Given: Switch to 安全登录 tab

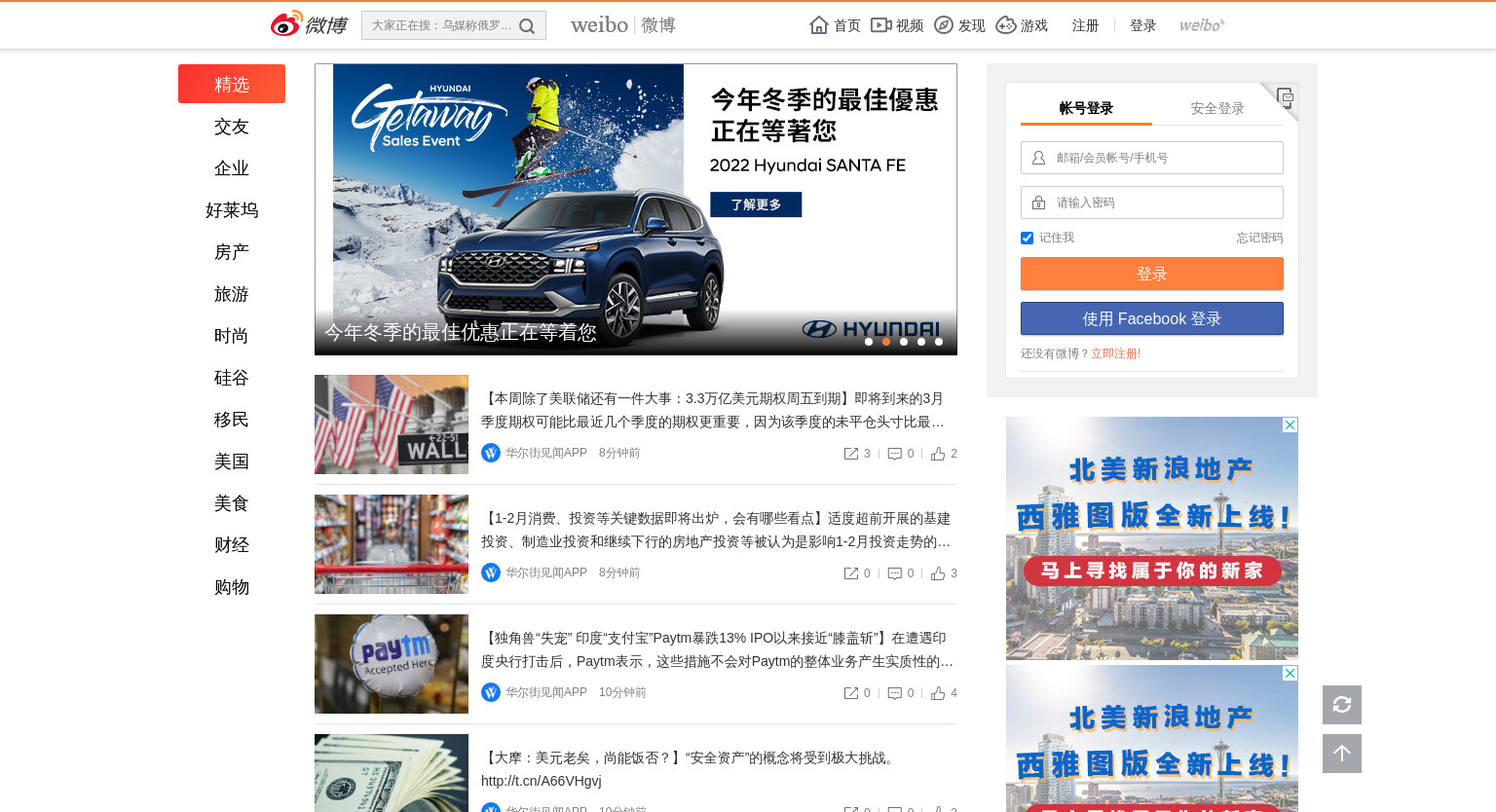Looking at the screenshot, I should click(1217, 108).
